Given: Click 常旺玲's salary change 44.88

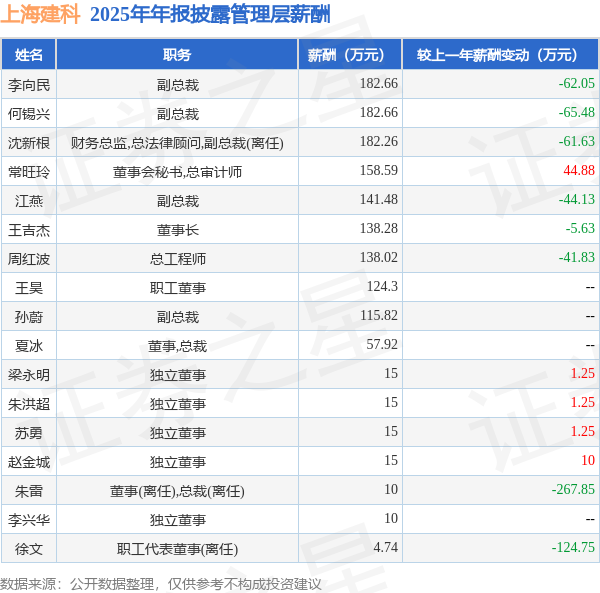Looking at the screenshot, I should click(x=579, y=170).
